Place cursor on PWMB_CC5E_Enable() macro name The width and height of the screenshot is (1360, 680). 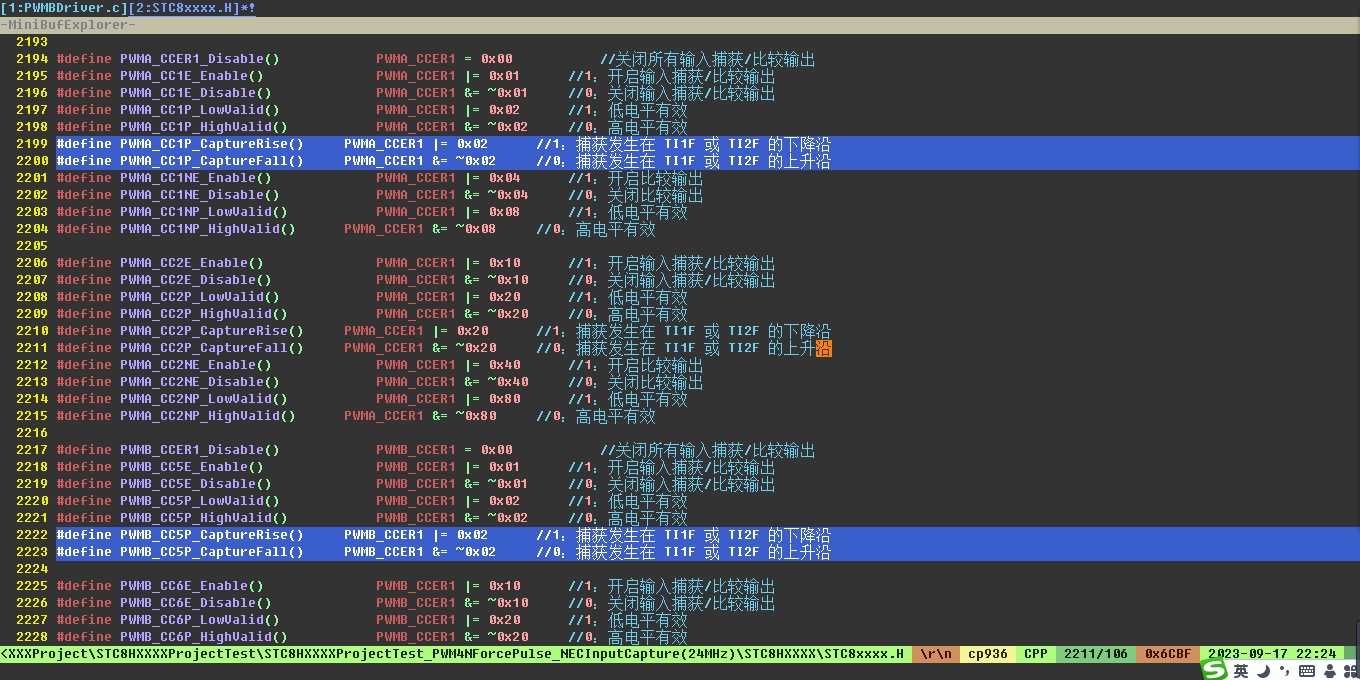(x=192, y=467)
